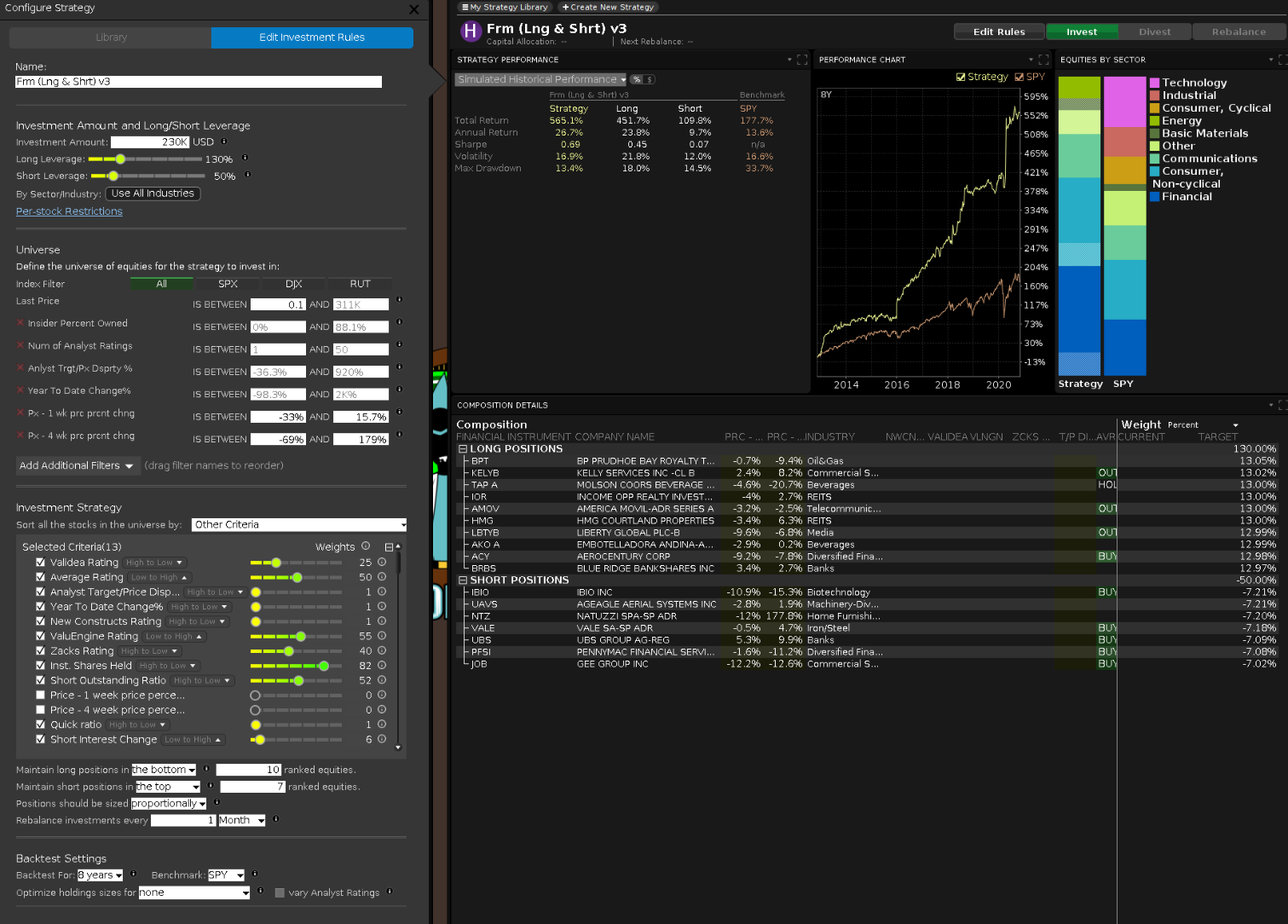Toggle SPY line on performance chart

pos(1019,77)
